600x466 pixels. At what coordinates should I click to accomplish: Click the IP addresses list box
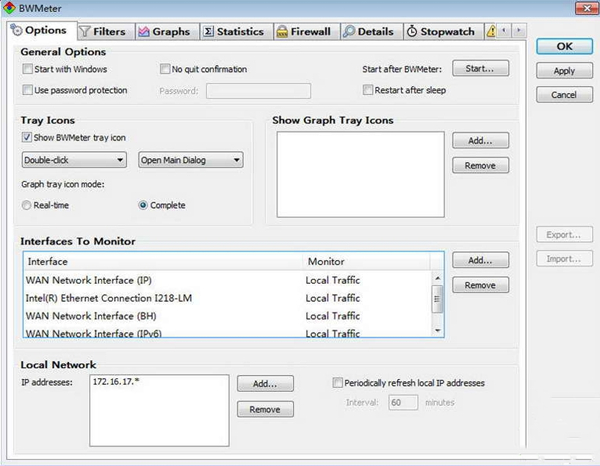click(157, 410)
